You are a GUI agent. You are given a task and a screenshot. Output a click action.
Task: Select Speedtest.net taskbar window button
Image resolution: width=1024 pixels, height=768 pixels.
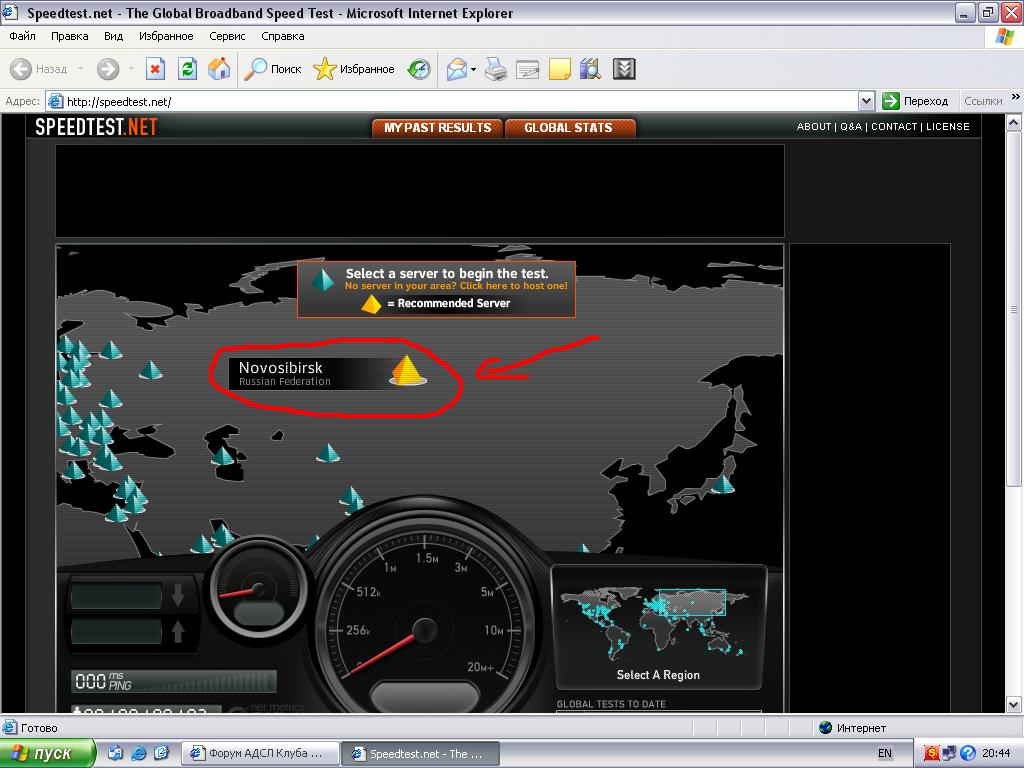[421, 754]
